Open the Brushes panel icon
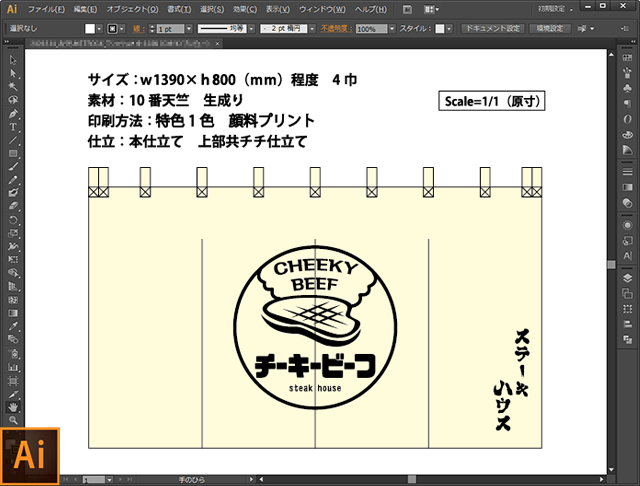The image size is (640, 486). (627, 73)
